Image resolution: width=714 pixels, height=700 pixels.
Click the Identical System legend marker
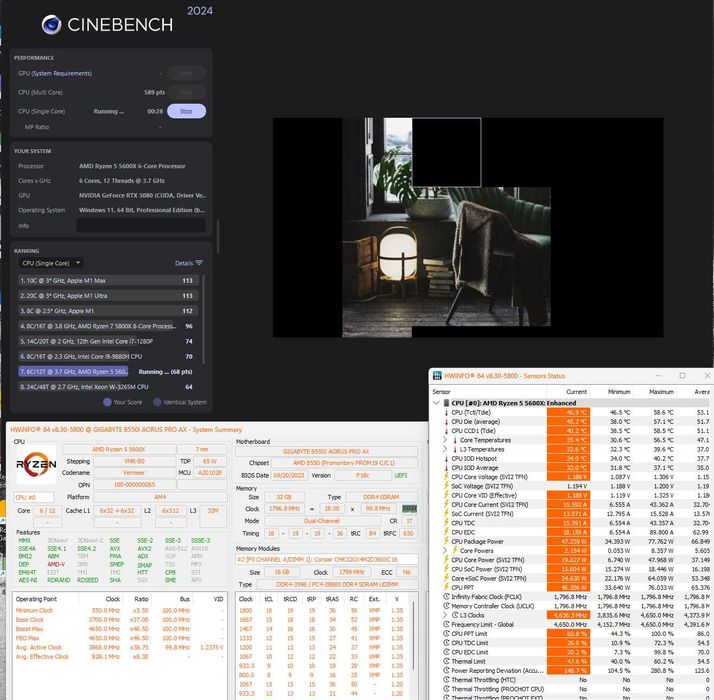tap(157, 402)
